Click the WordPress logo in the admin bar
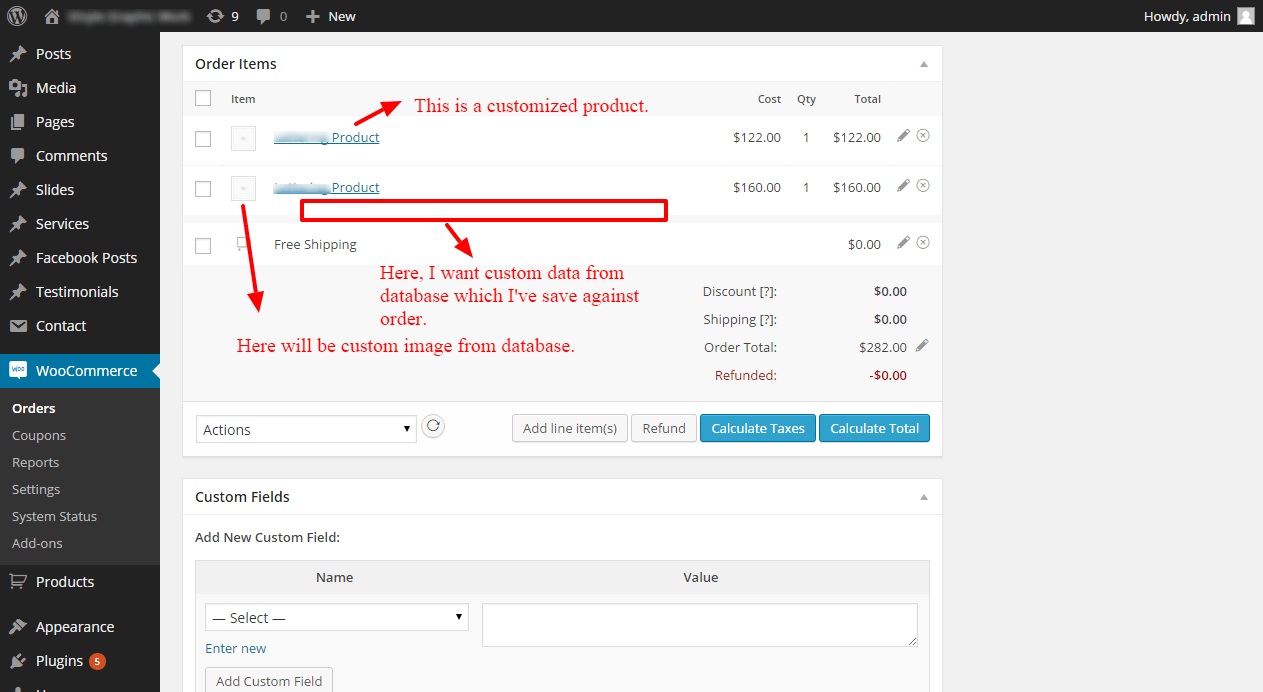The height and width of the screenshot is (692, 1263). click(x=16, y=15)
